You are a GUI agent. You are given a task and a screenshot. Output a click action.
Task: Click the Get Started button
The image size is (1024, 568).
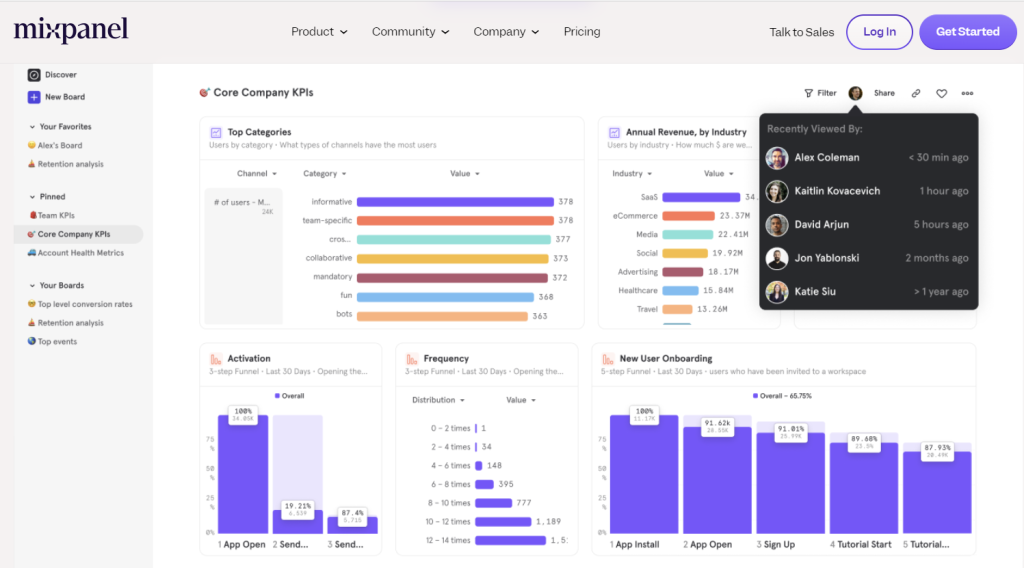coord(967,32)
